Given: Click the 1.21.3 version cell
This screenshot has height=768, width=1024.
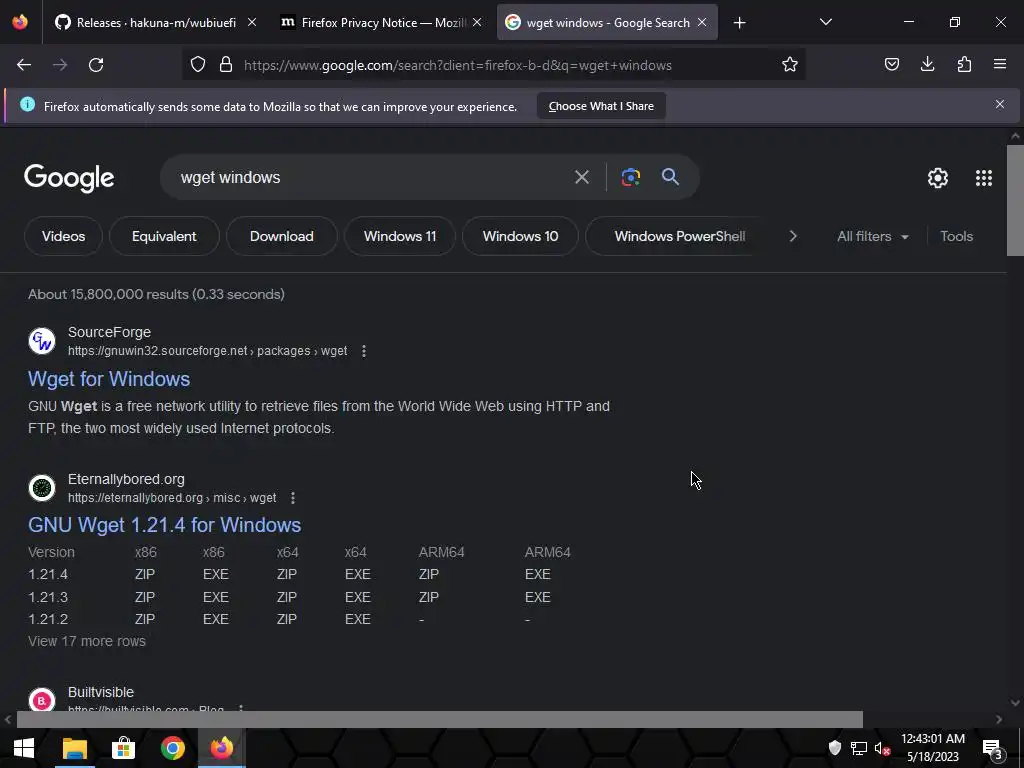Looking at the screenshot, I should tap(48, 598).
